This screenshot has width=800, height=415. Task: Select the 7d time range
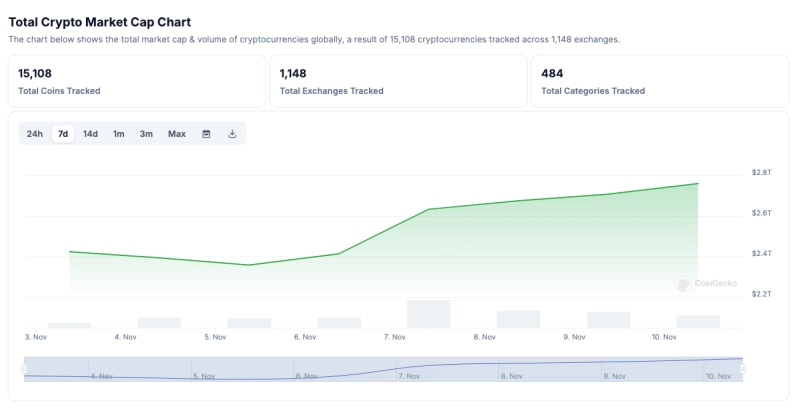pos(63,134)
